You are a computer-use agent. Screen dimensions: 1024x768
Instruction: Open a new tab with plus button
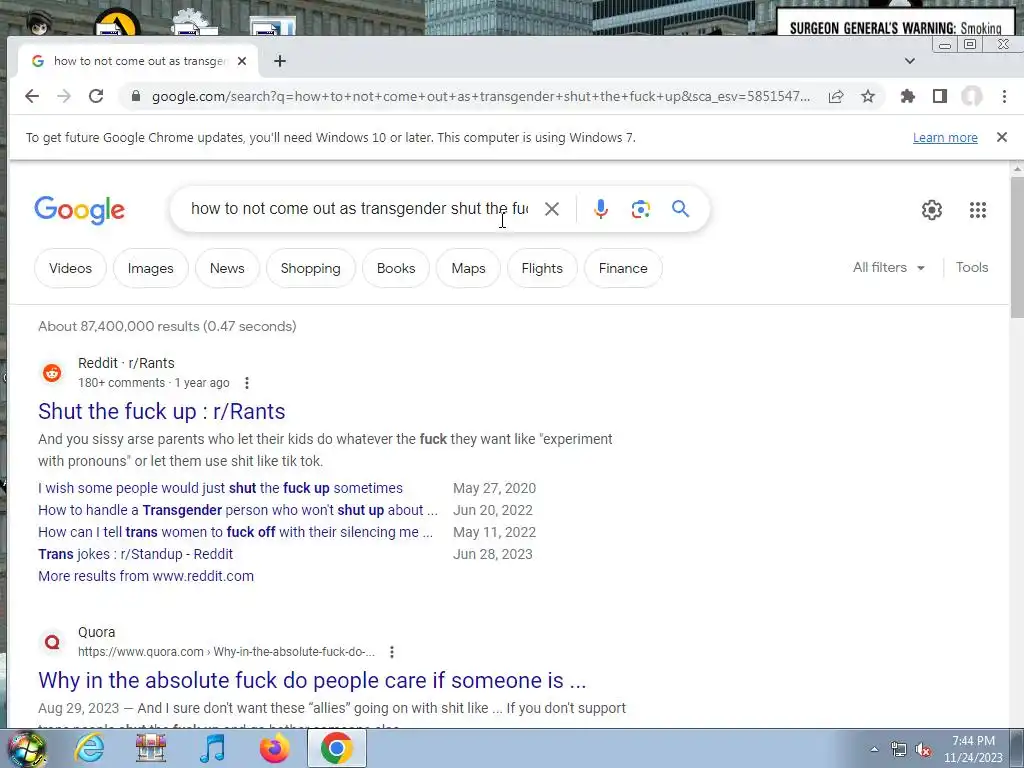[280, 61]
